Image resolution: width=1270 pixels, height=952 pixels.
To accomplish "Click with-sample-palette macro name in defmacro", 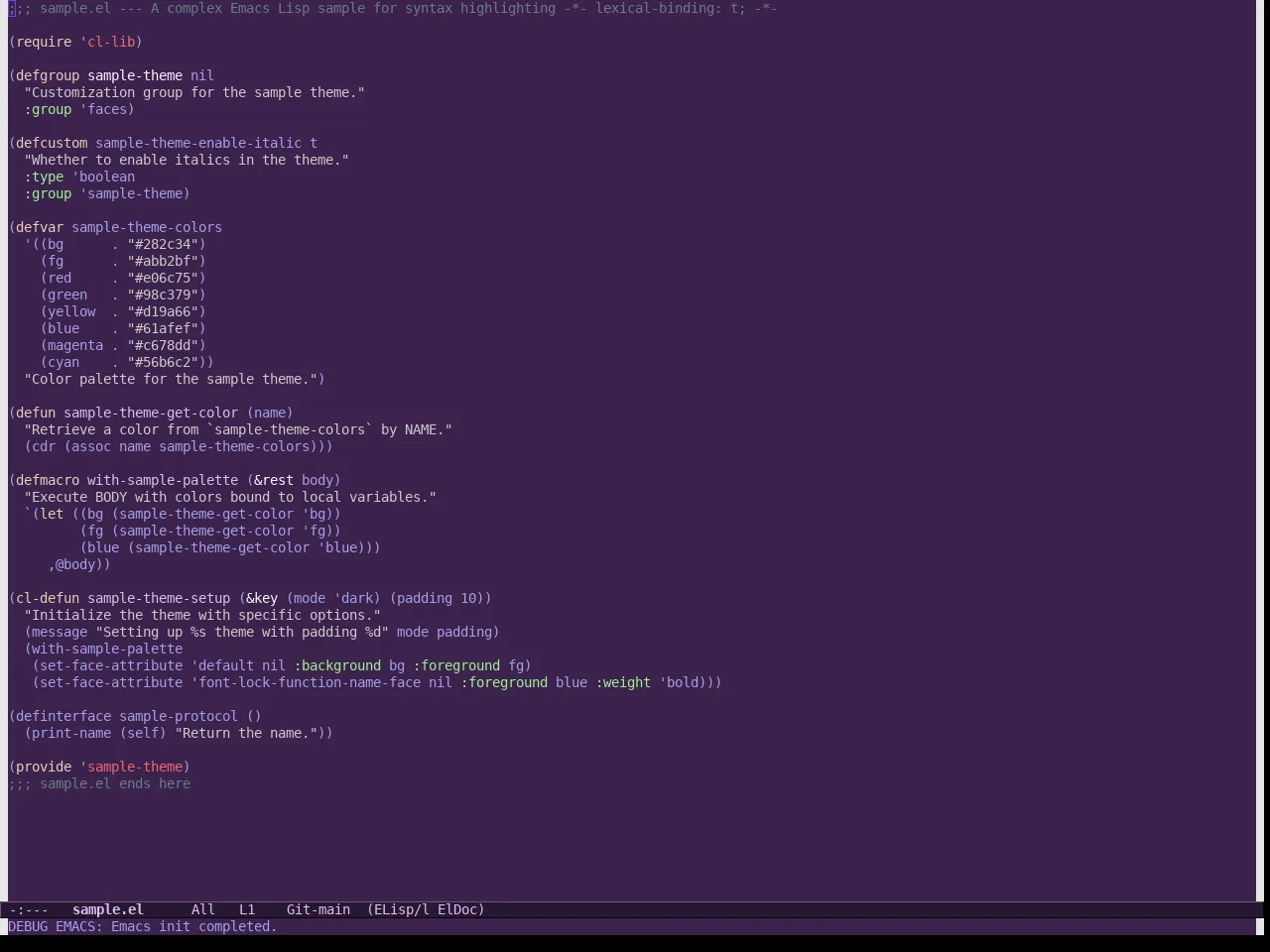I will click(x=163, y=480).
